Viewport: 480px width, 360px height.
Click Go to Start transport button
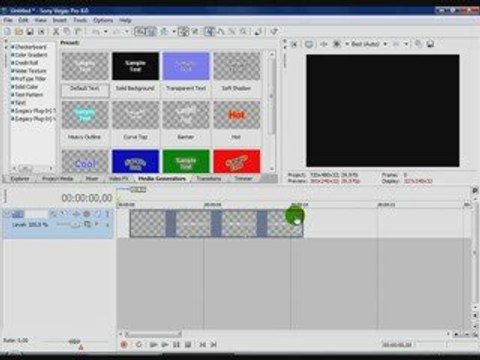[202, 345]
